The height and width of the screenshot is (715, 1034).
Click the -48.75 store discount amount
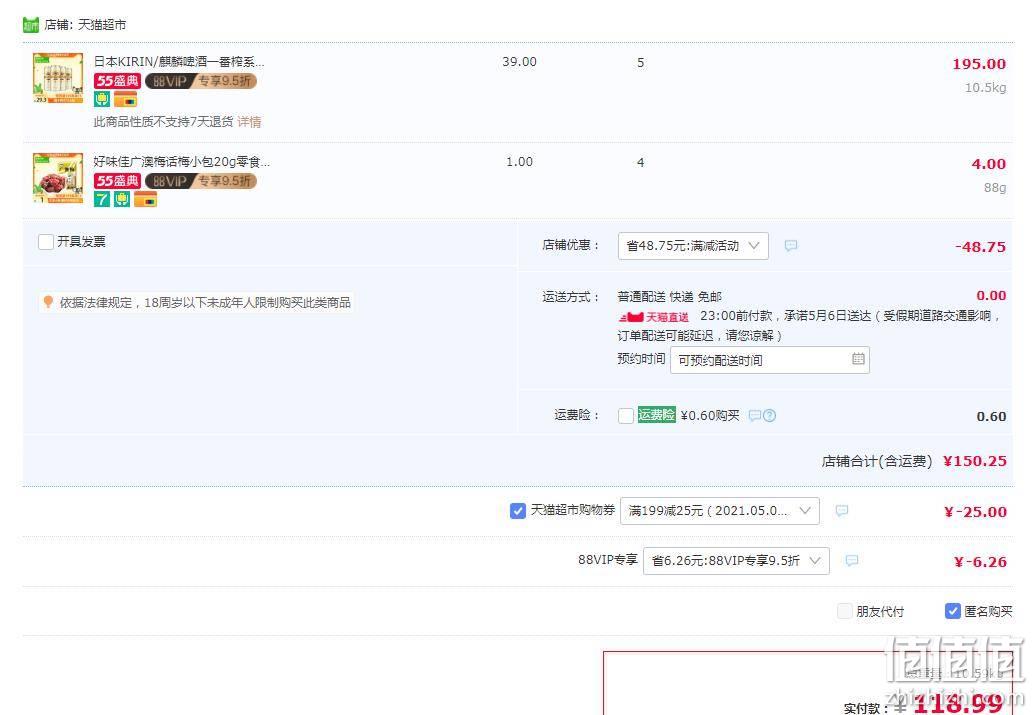pyautogui.click(x=981, y=247)
